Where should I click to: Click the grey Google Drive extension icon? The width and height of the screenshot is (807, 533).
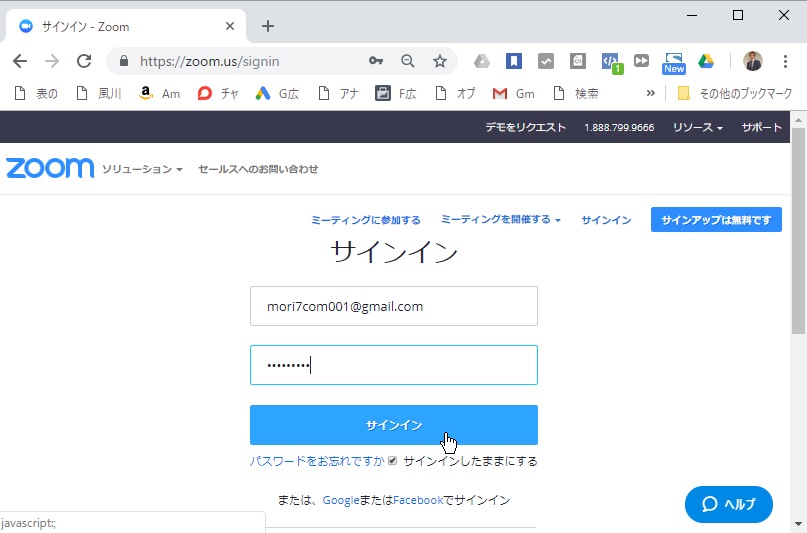(482, 61)
